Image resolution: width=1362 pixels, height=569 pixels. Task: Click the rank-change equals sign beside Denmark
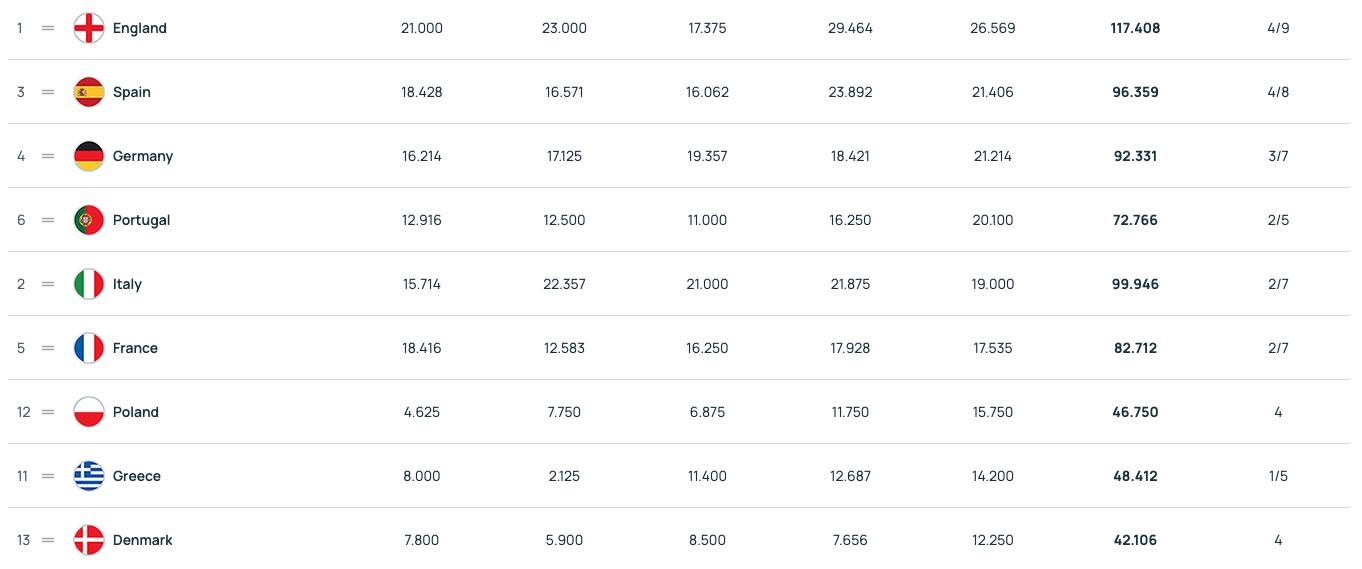tap(48, 540)
